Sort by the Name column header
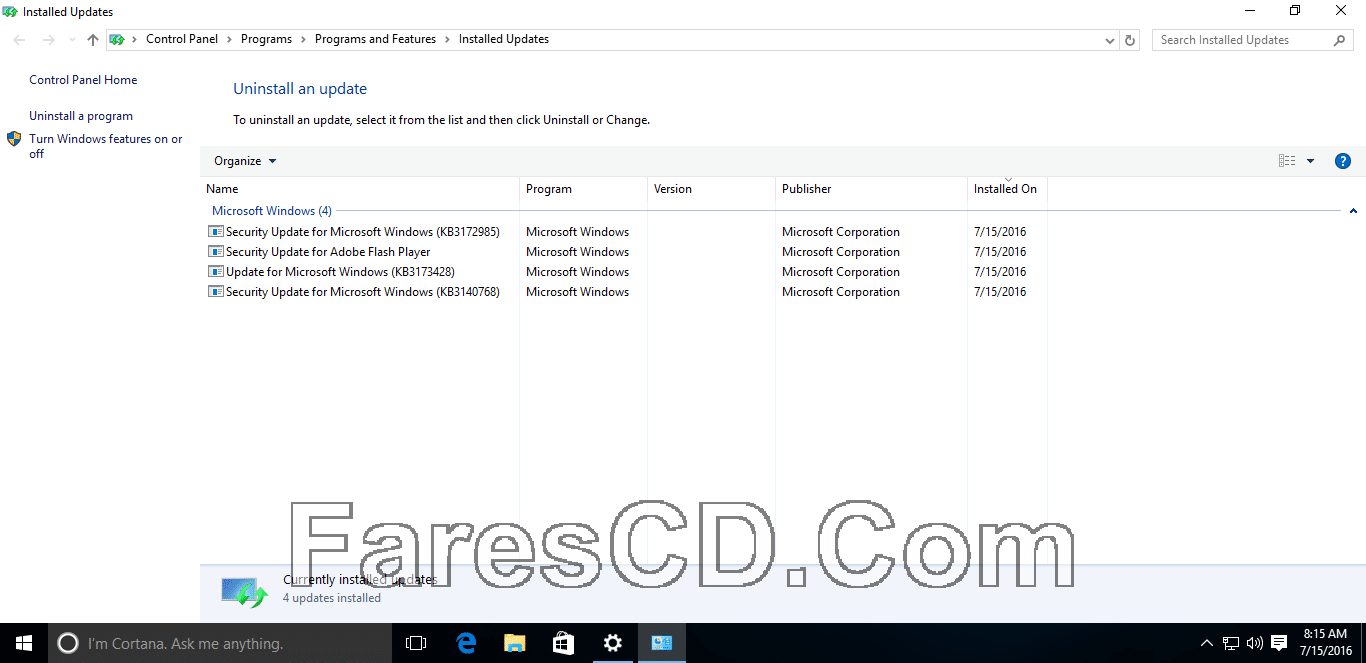The height and width of the screenshot is (663, 1366). 360,189
